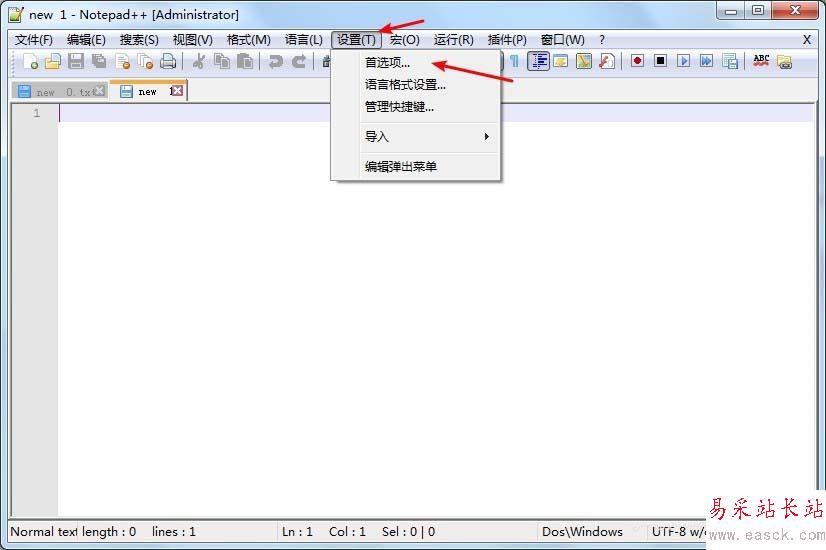Choose 首选项... from settings dropdown

tap(416, 63)
